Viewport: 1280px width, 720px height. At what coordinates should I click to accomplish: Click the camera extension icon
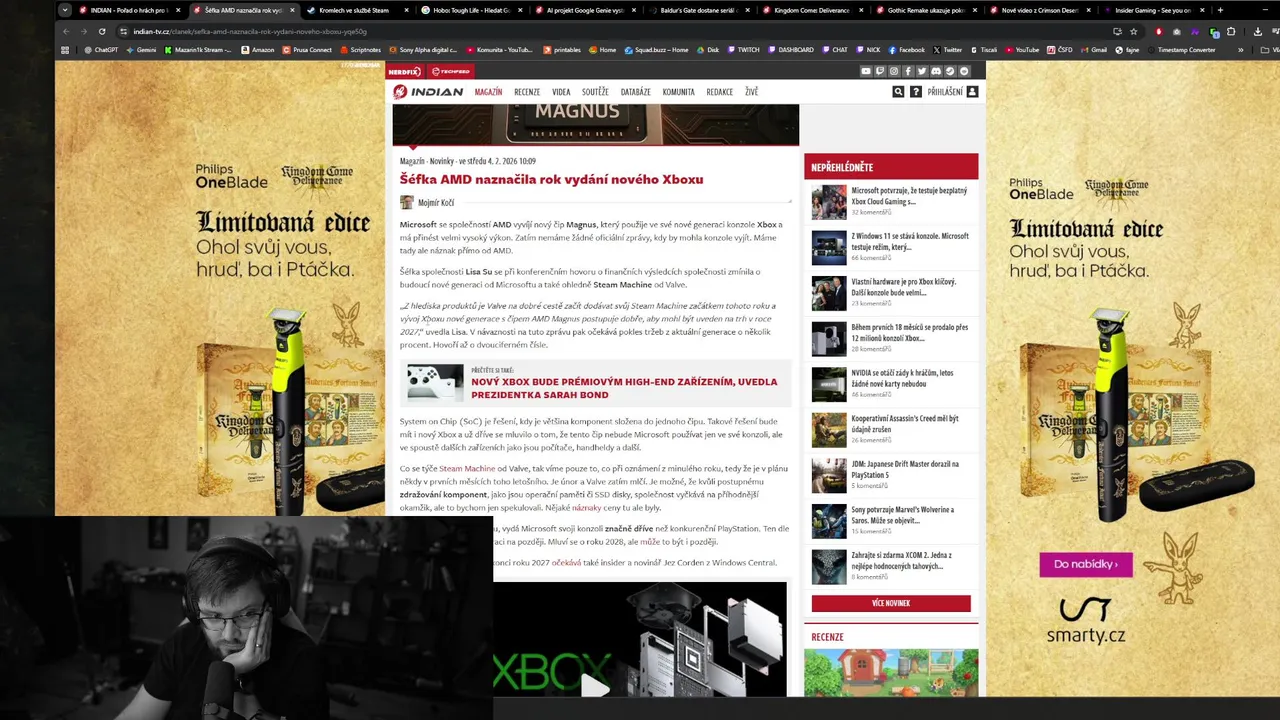1176,31
